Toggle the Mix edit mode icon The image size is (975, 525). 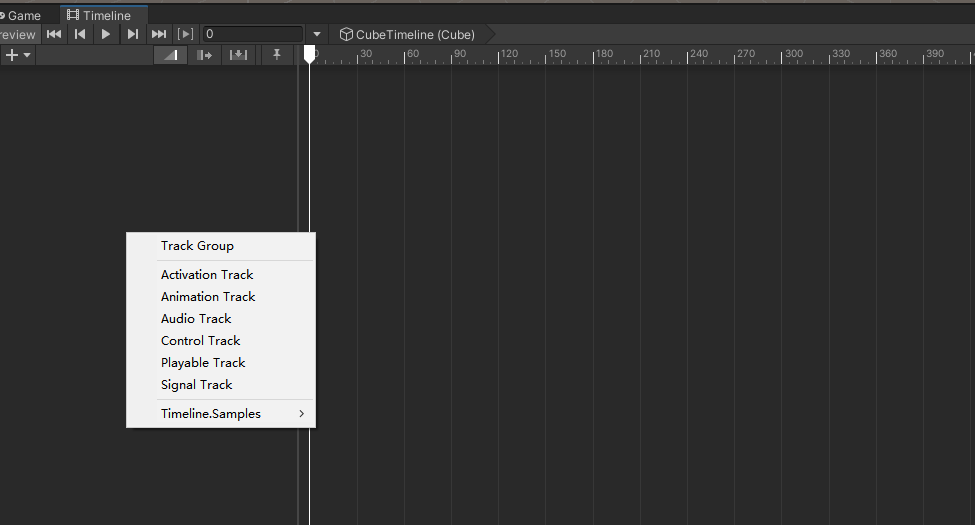coord(172,55)
